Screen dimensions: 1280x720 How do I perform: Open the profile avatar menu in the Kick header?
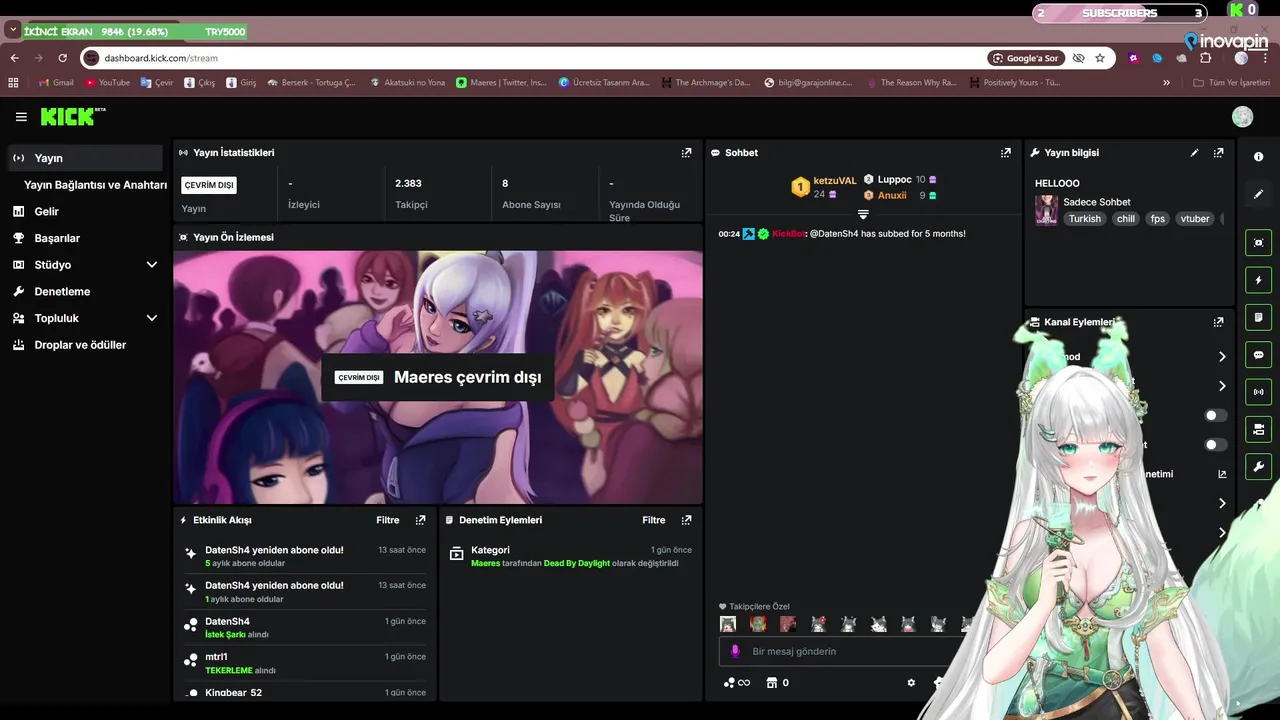1242,117
